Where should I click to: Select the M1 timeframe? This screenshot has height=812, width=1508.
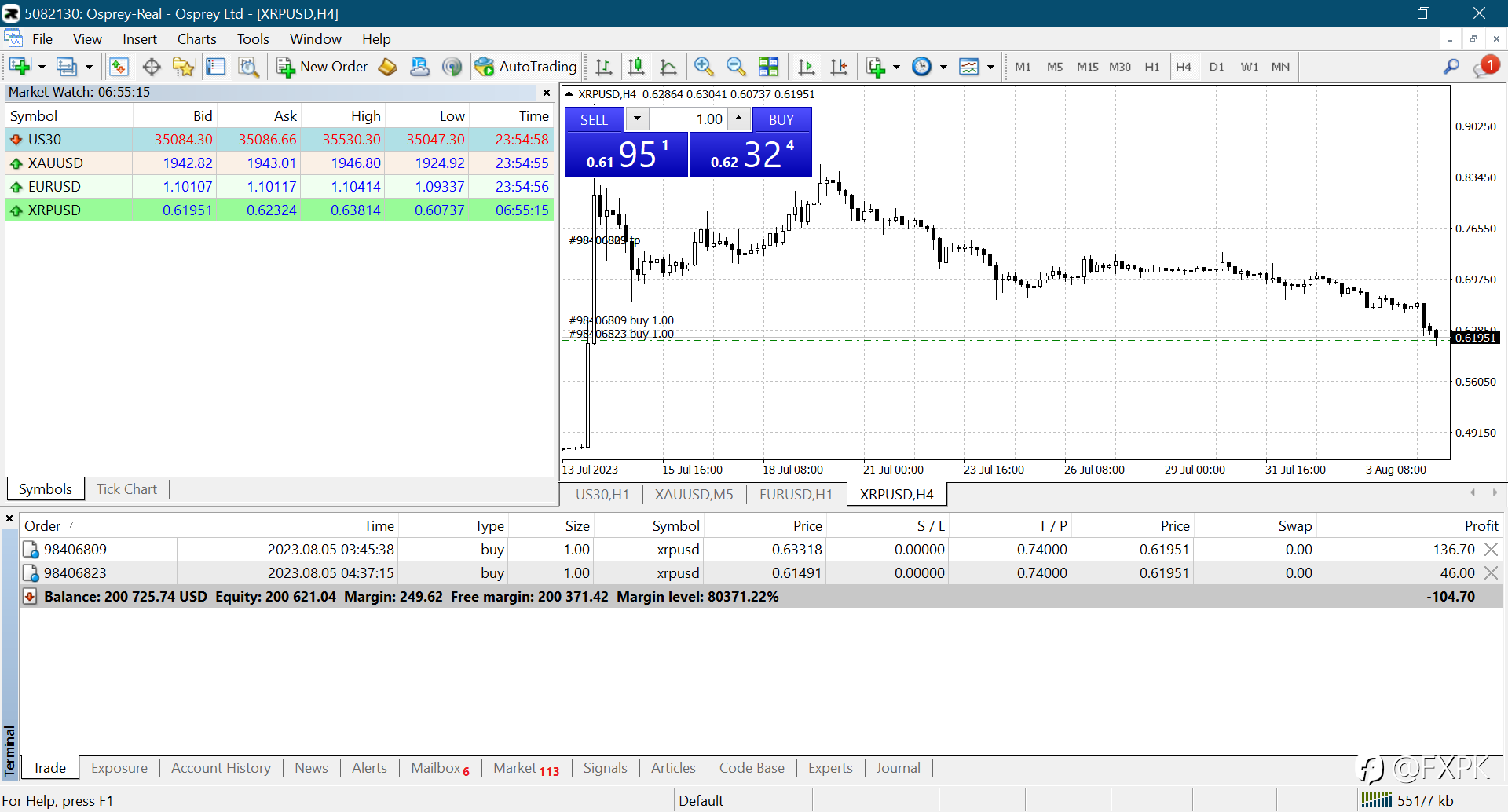click(1023, 67)
